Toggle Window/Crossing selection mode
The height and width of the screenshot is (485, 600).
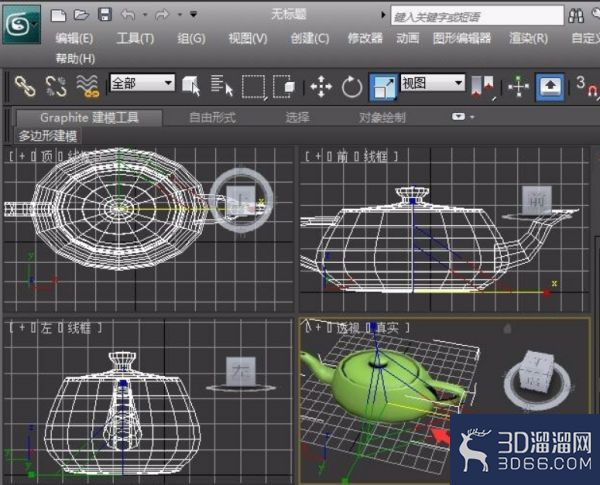[x=284, y=87]
